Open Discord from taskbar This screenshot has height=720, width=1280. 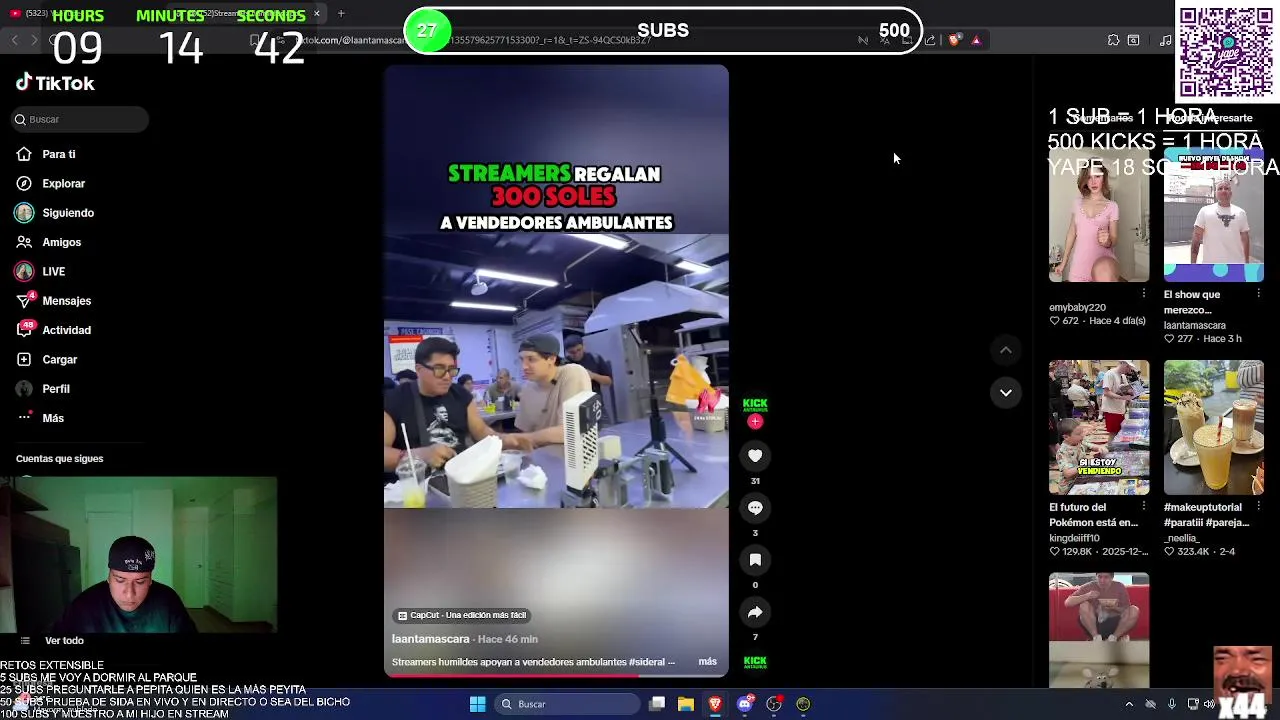click(744, 704)
